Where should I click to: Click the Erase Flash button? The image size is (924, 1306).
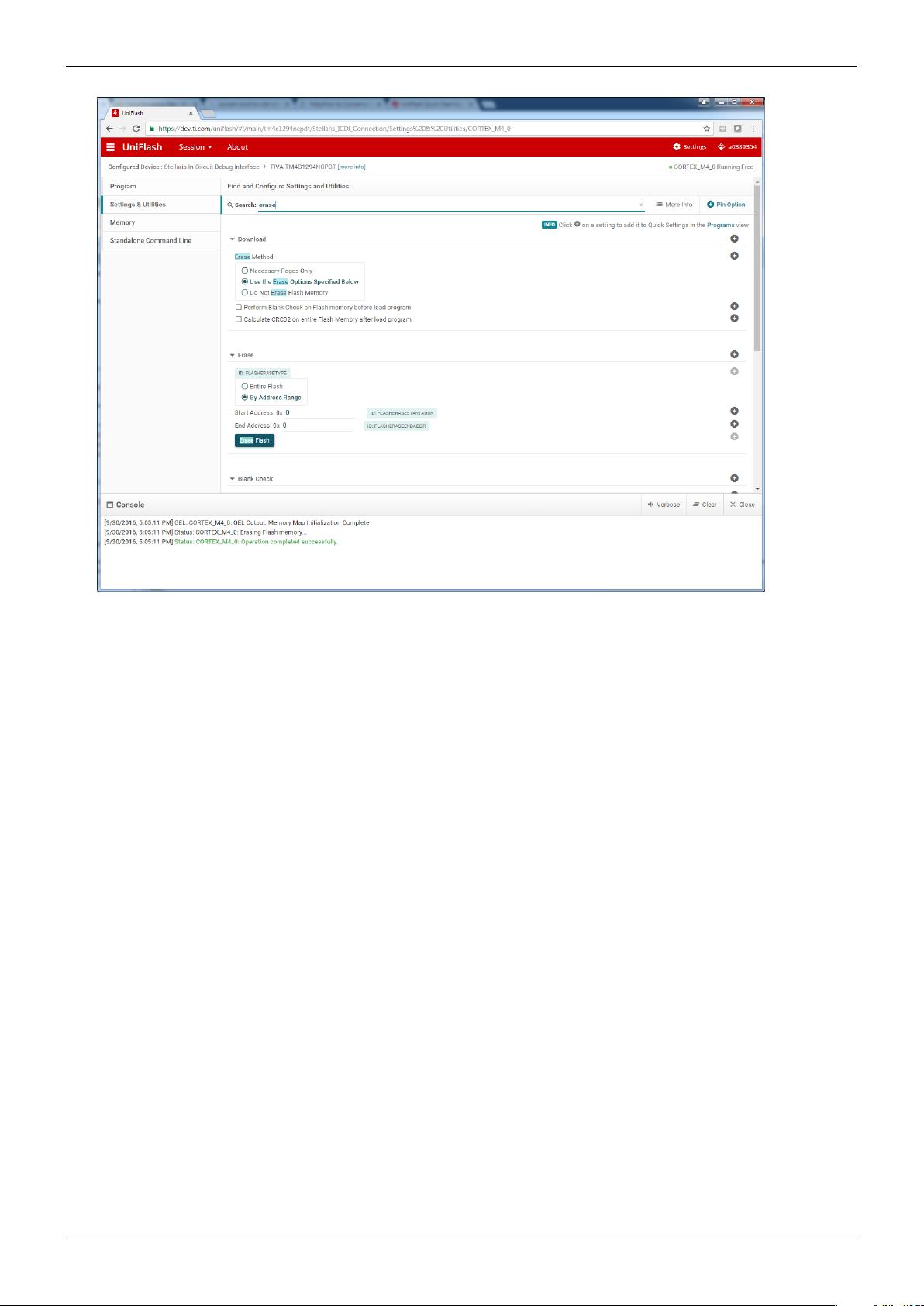tap(254, 440)
